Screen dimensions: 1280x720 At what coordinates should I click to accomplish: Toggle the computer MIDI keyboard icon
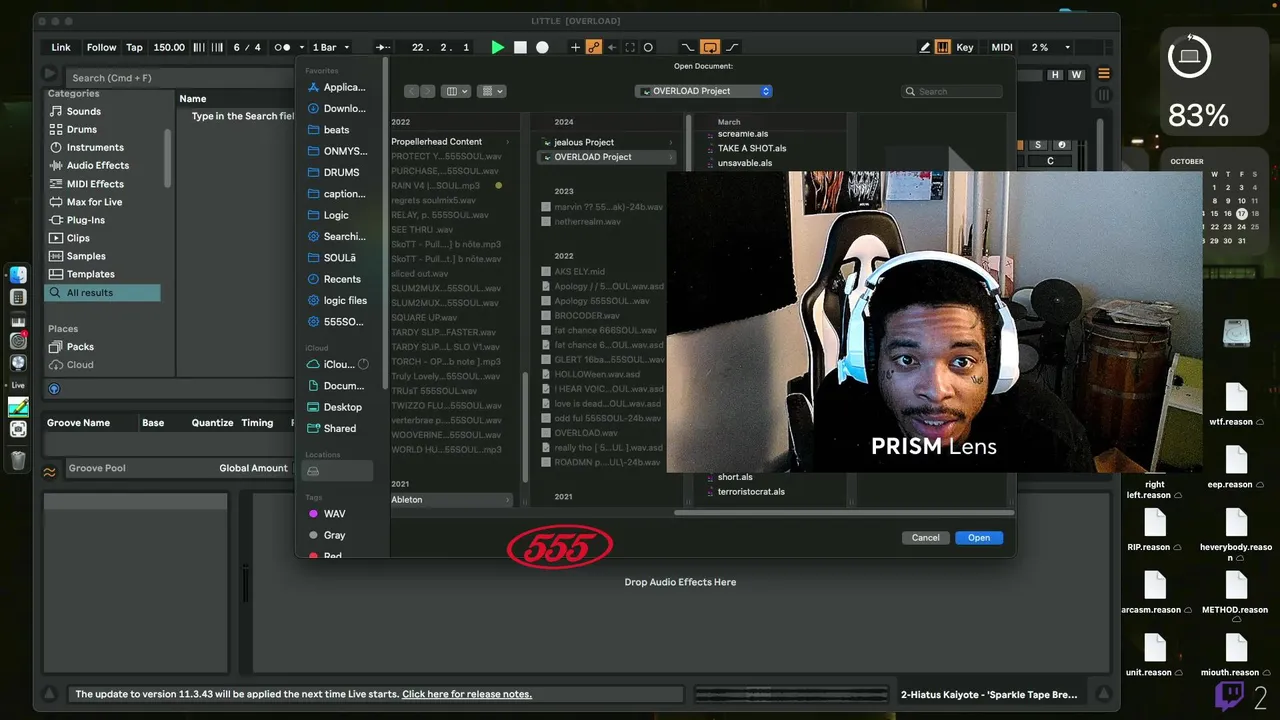pos(942,47)
